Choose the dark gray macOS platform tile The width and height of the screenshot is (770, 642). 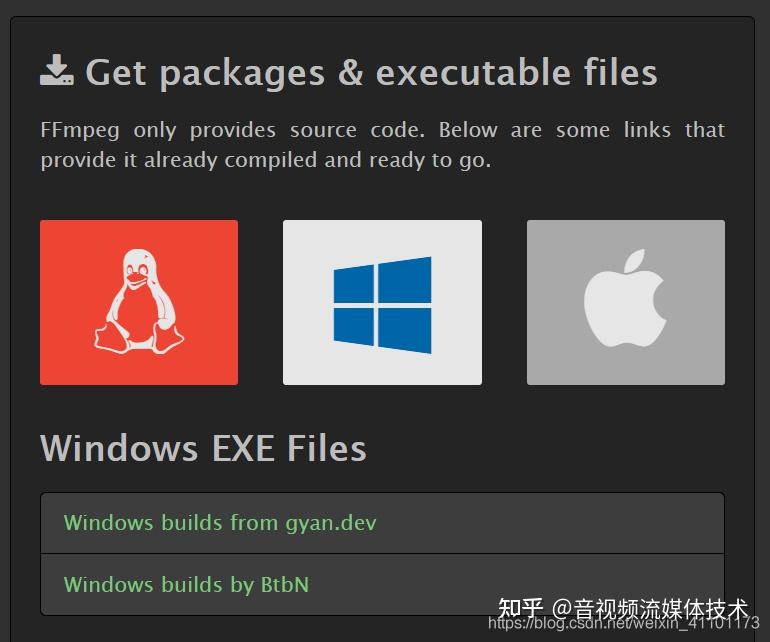[626, 302]
